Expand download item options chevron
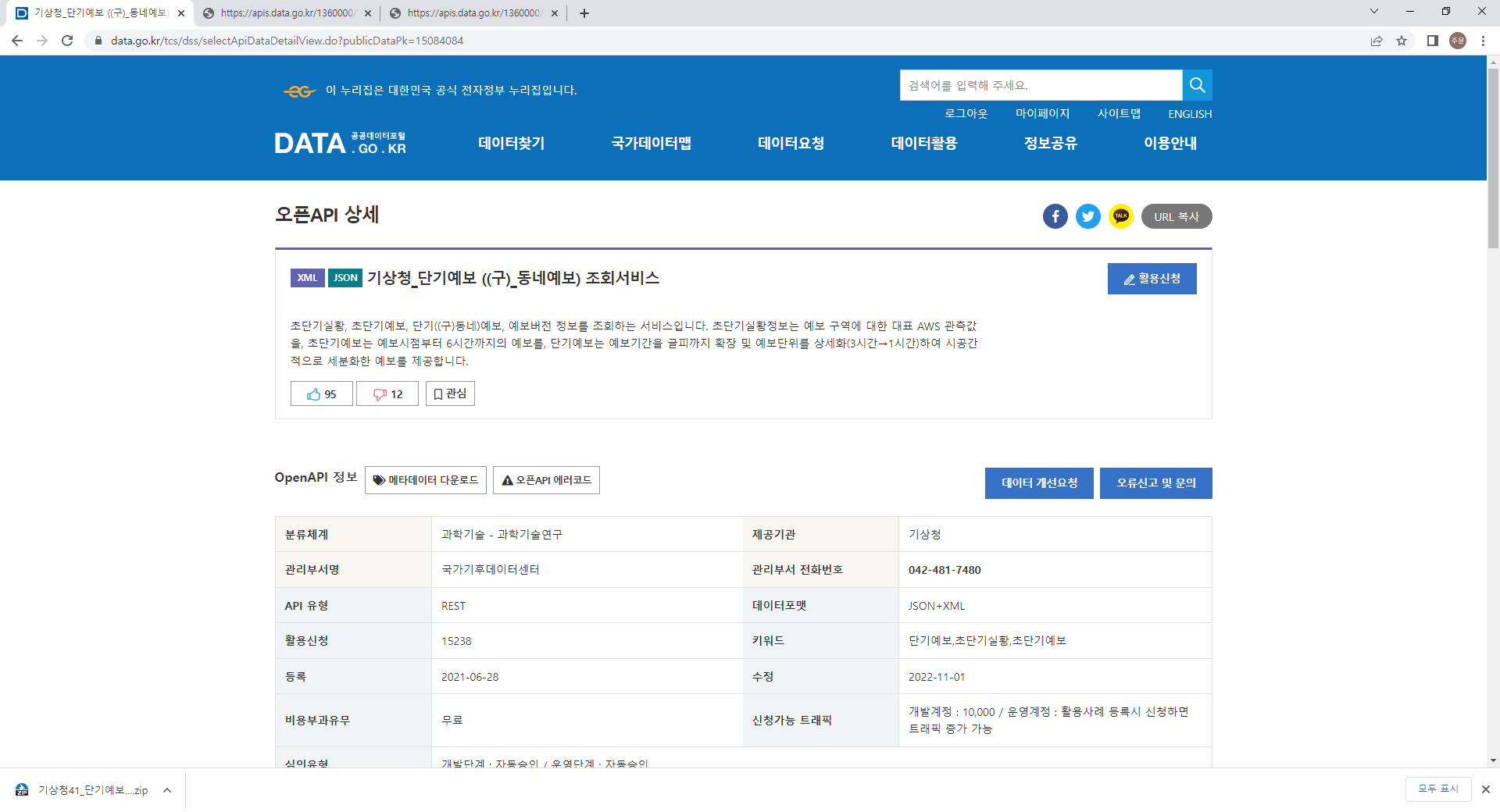The height and width of the screenshot is (812, 1500). coord(167,790)
